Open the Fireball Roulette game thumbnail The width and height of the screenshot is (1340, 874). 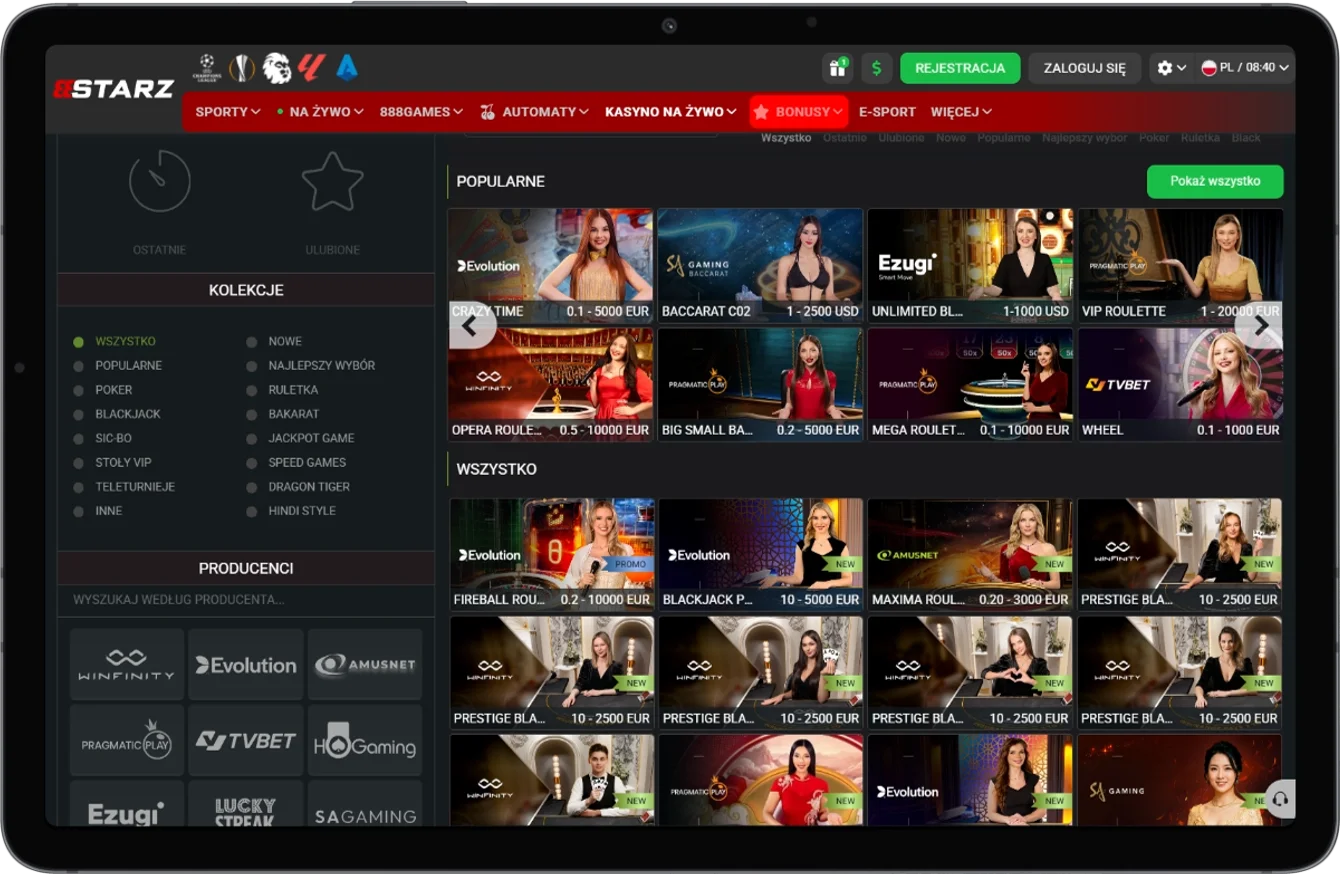click(x=552, y=554)
